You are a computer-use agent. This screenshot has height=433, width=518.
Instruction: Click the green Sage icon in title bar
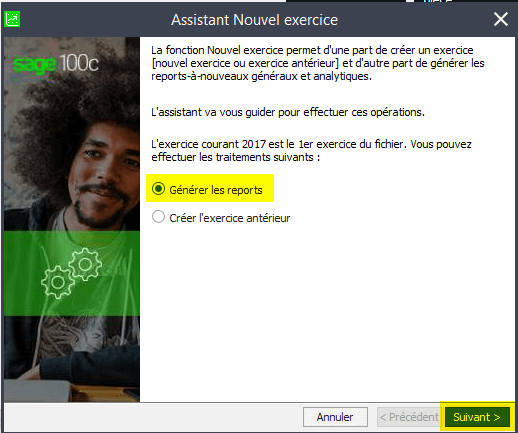coord(12,19)
